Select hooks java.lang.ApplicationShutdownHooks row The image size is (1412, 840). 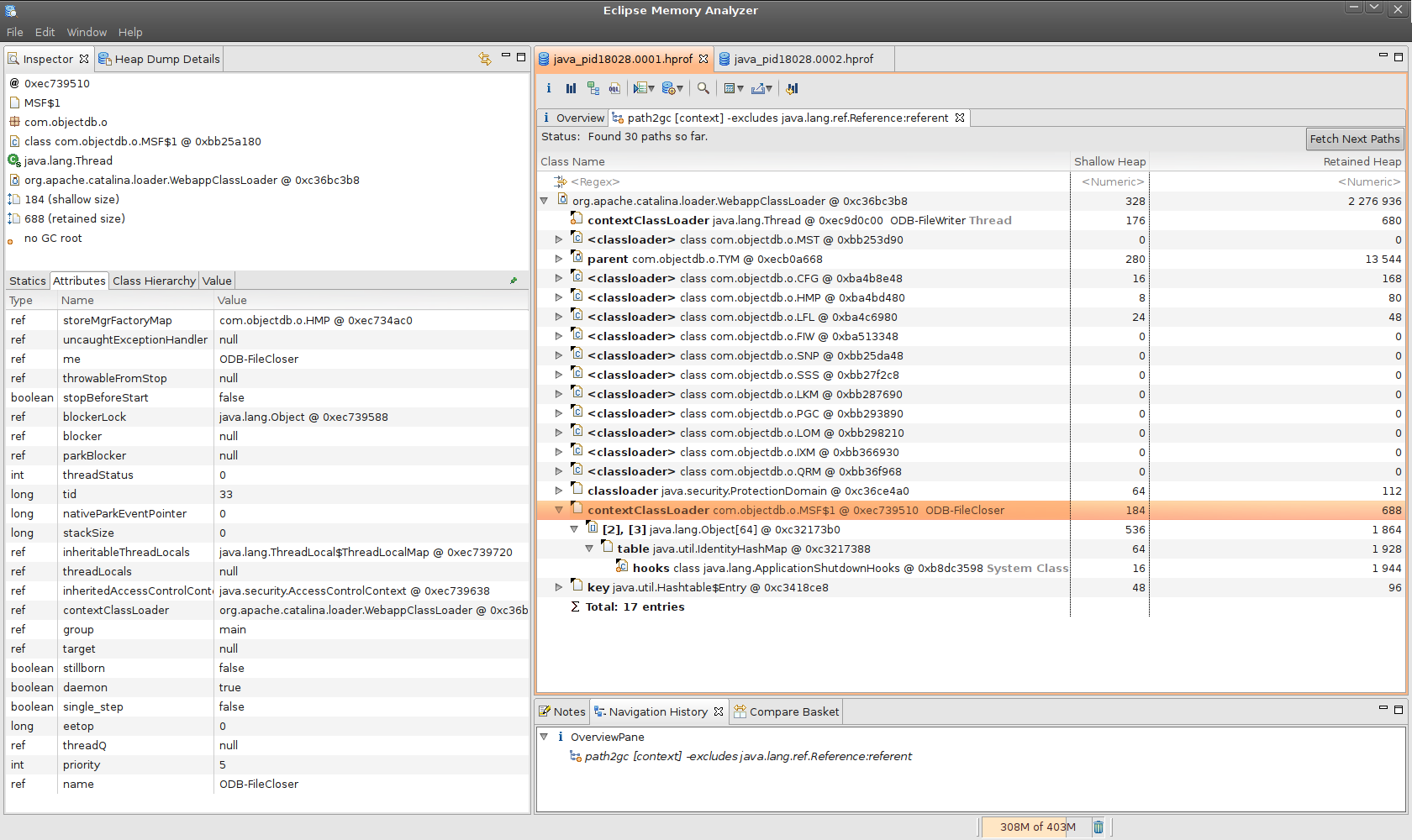(x=971, y=568)
